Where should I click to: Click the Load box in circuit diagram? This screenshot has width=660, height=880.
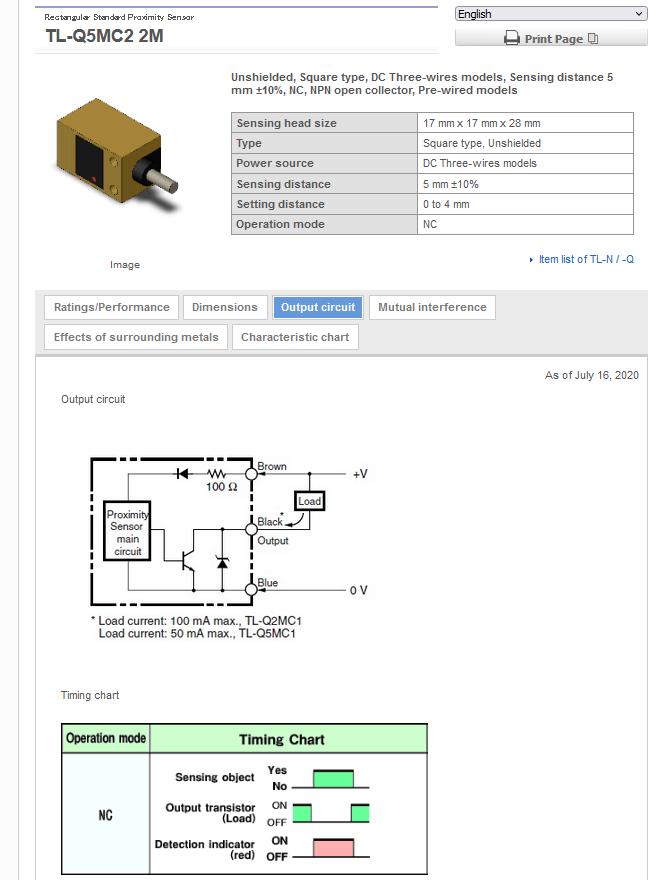click(309, 501)
